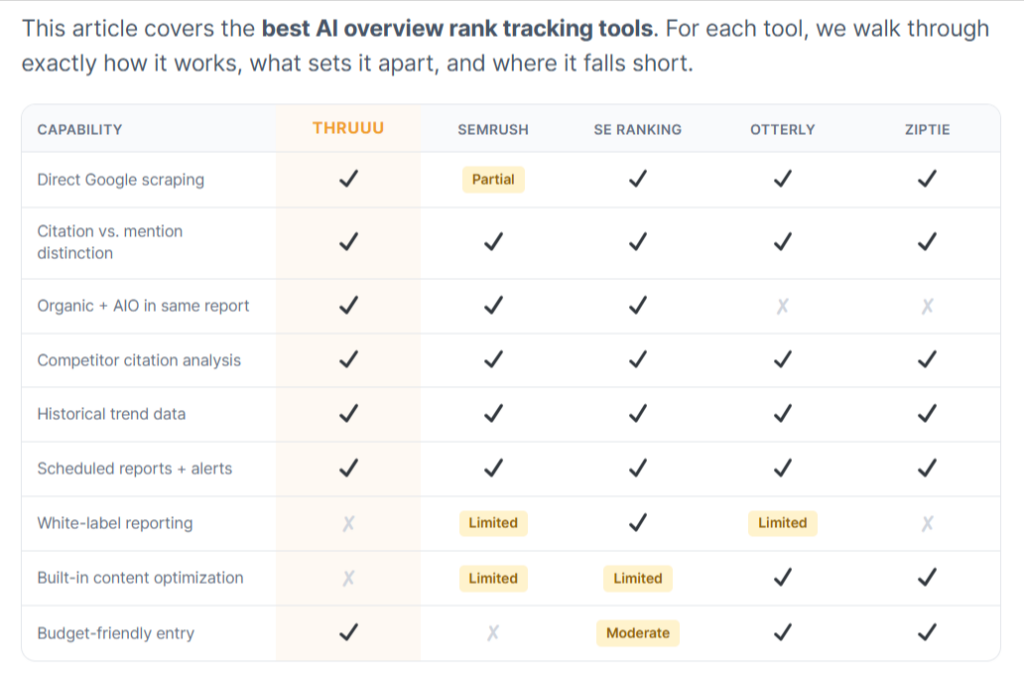This screenshot has width=1024, height=675.
Task: Click Ziptie's checkmark for Budget-friendly entry
Action: point(927,632)
